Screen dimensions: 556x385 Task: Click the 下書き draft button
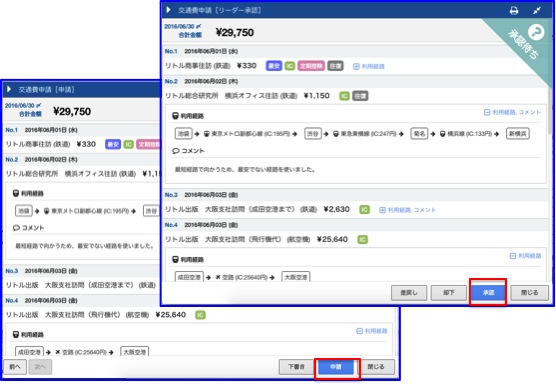(296, 367)
